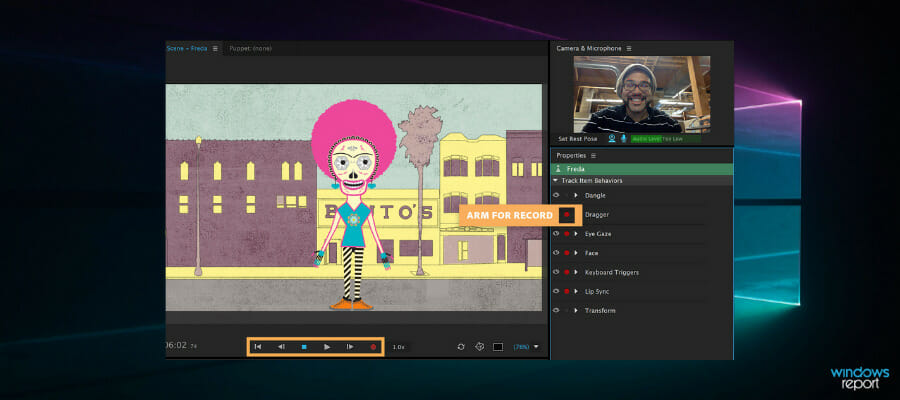Toggle the camera input icon
The height and width of the screenshot is (400, 900).
point(612,138)
